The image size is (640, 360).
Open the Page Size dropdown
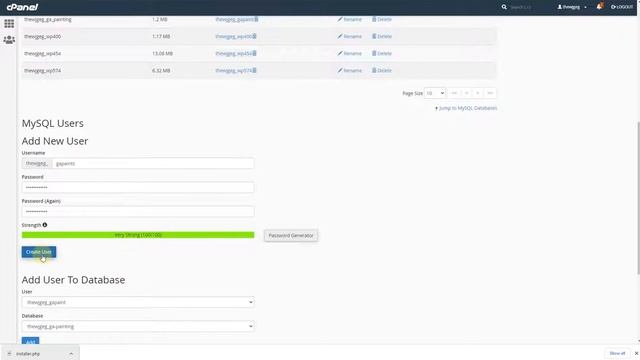[435, 93]
